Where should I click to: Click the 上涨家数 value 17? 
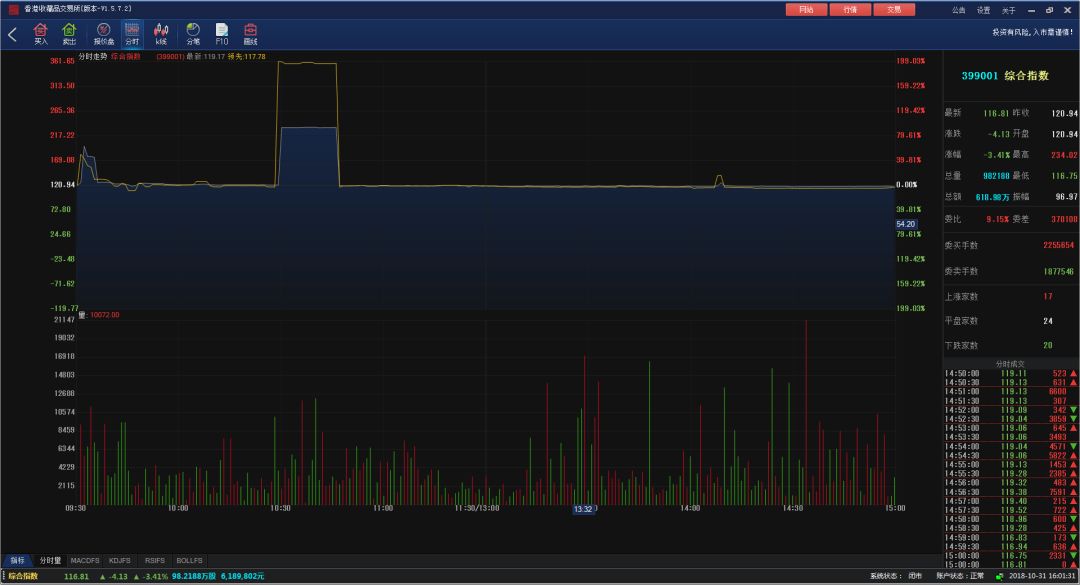pyautogui.click(x=1048, y=296)
